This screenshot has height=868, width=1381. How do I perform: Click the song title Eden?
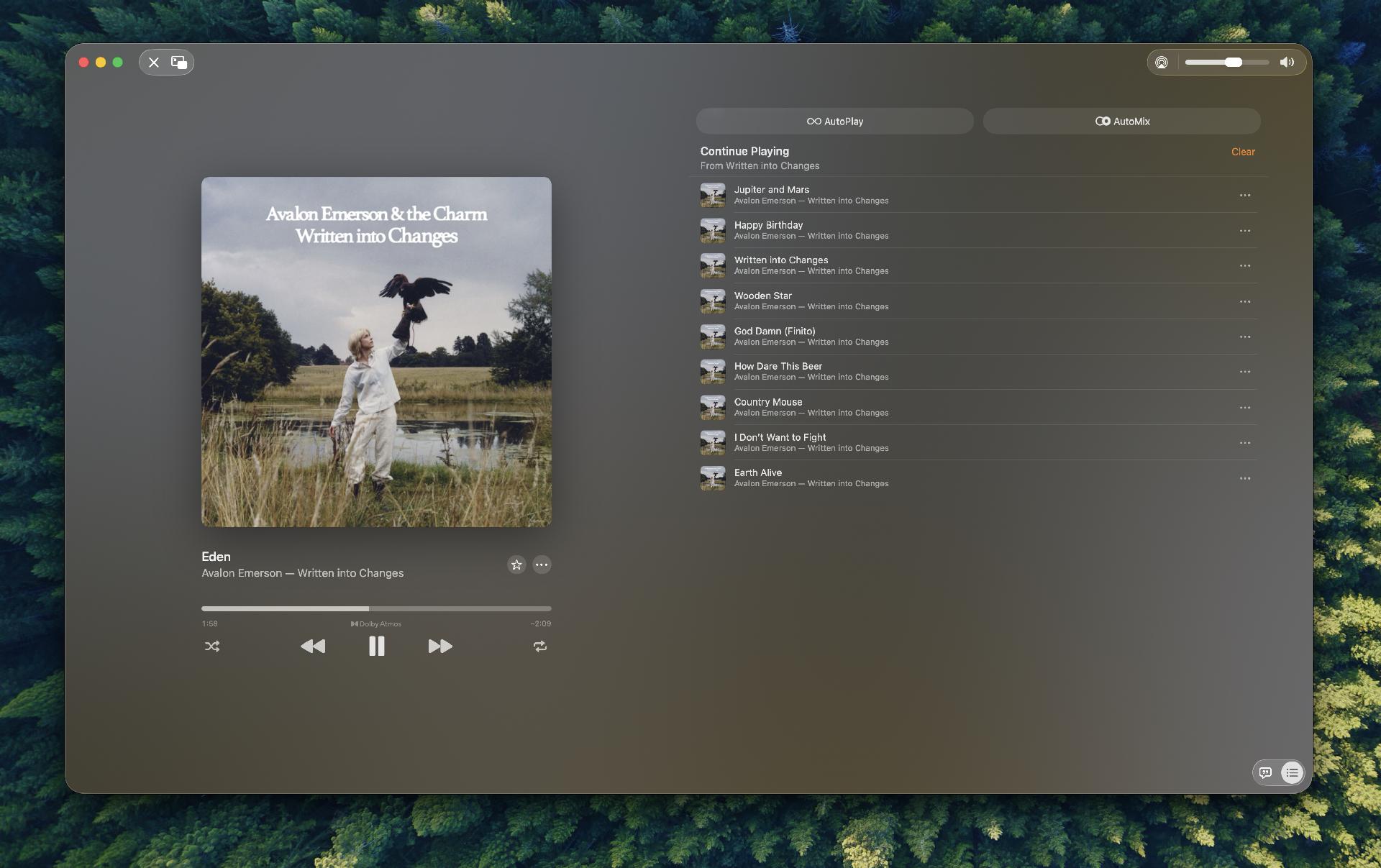tap(216, 557)
